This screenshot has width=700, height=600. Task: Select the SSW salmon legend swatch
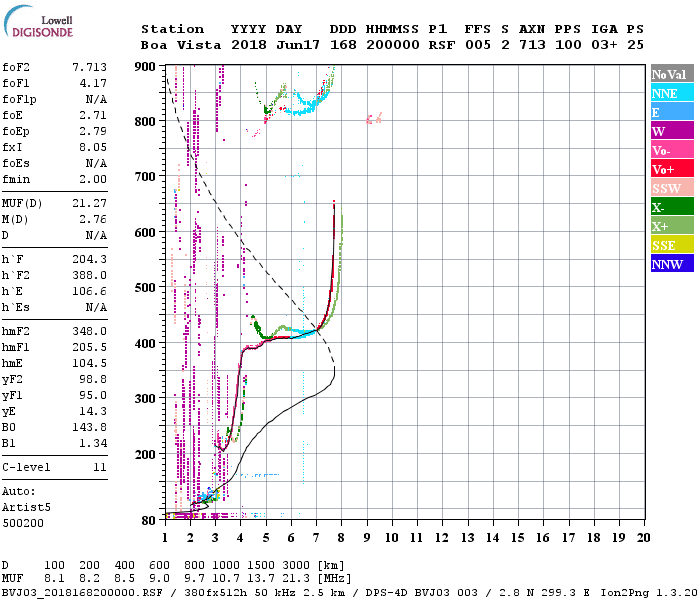(x=672, y=188)
